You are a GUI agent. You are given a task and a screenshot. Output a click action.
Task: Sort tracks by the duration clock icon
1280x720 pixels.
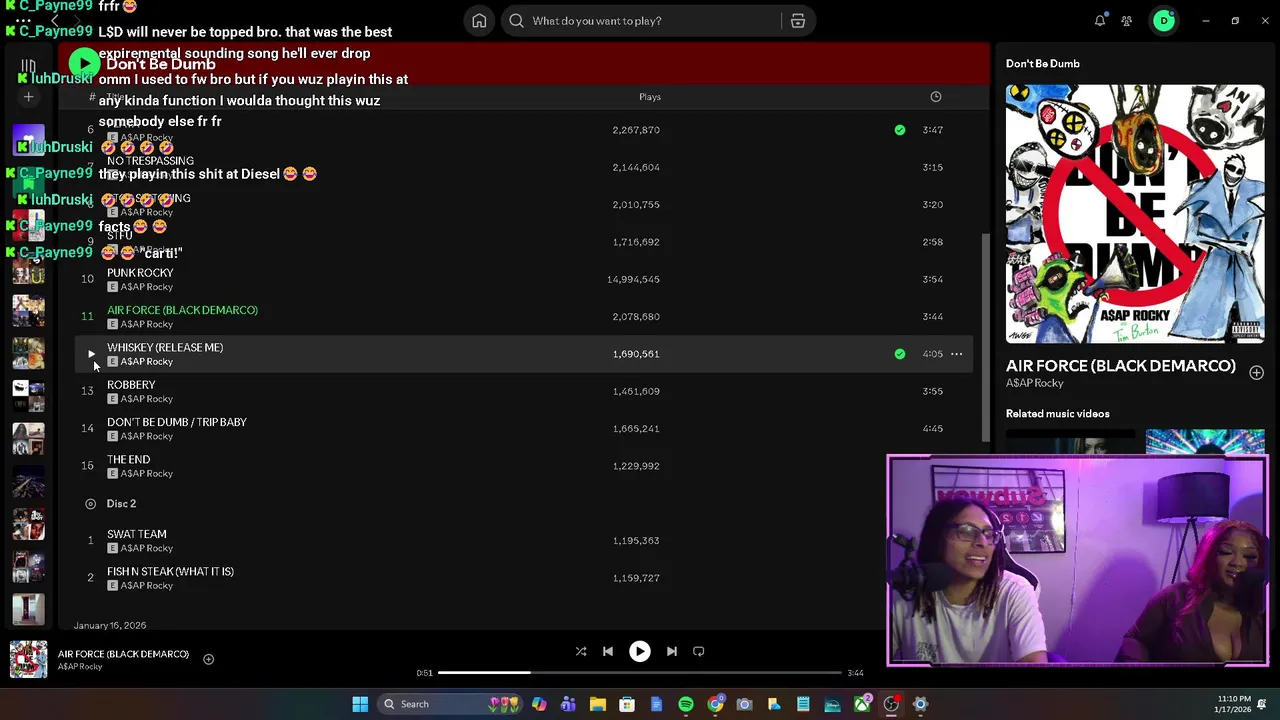[936, 97]
